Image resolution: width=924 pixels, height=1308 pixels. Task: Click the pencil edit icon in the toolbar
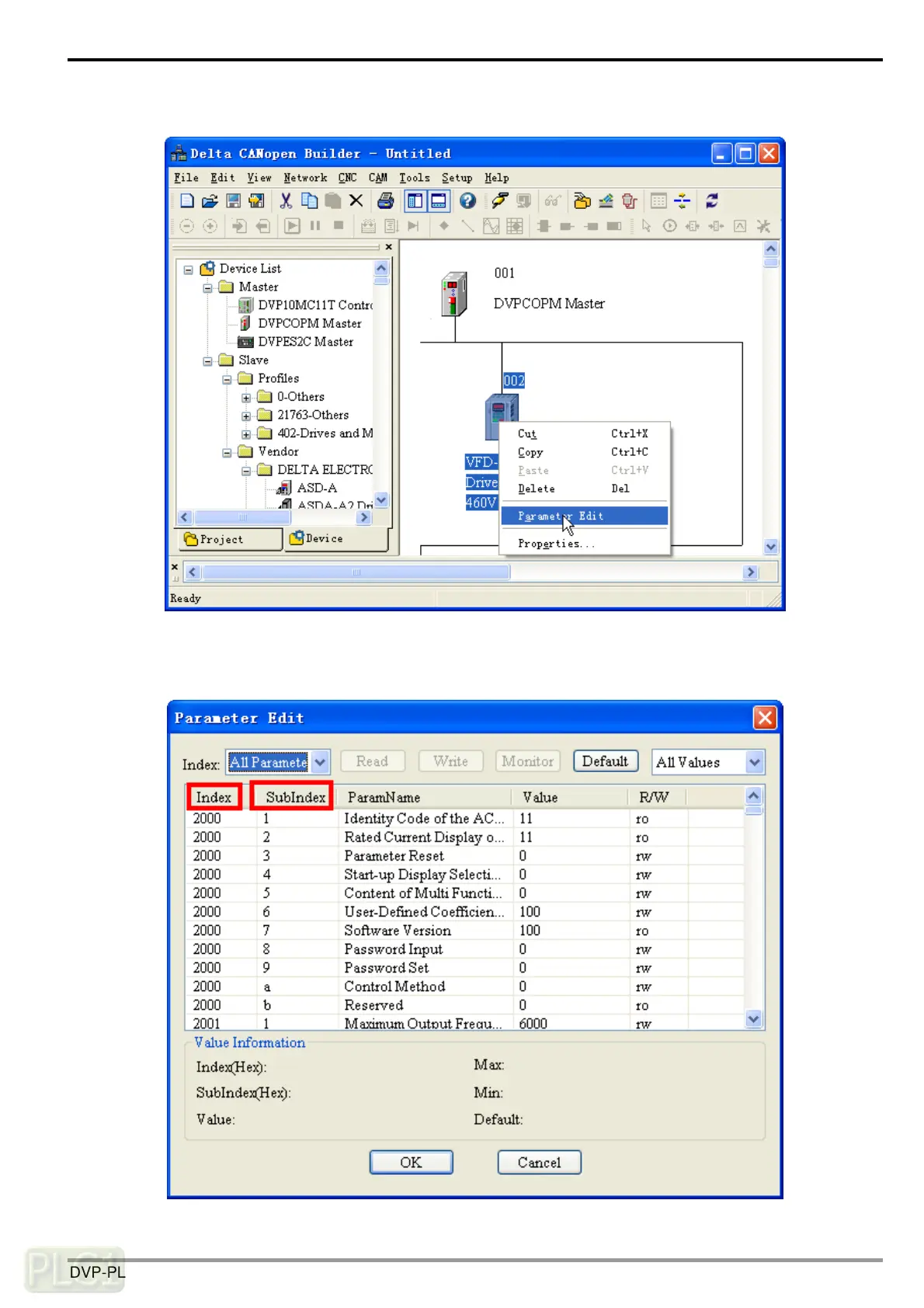[x=606, y=201]
